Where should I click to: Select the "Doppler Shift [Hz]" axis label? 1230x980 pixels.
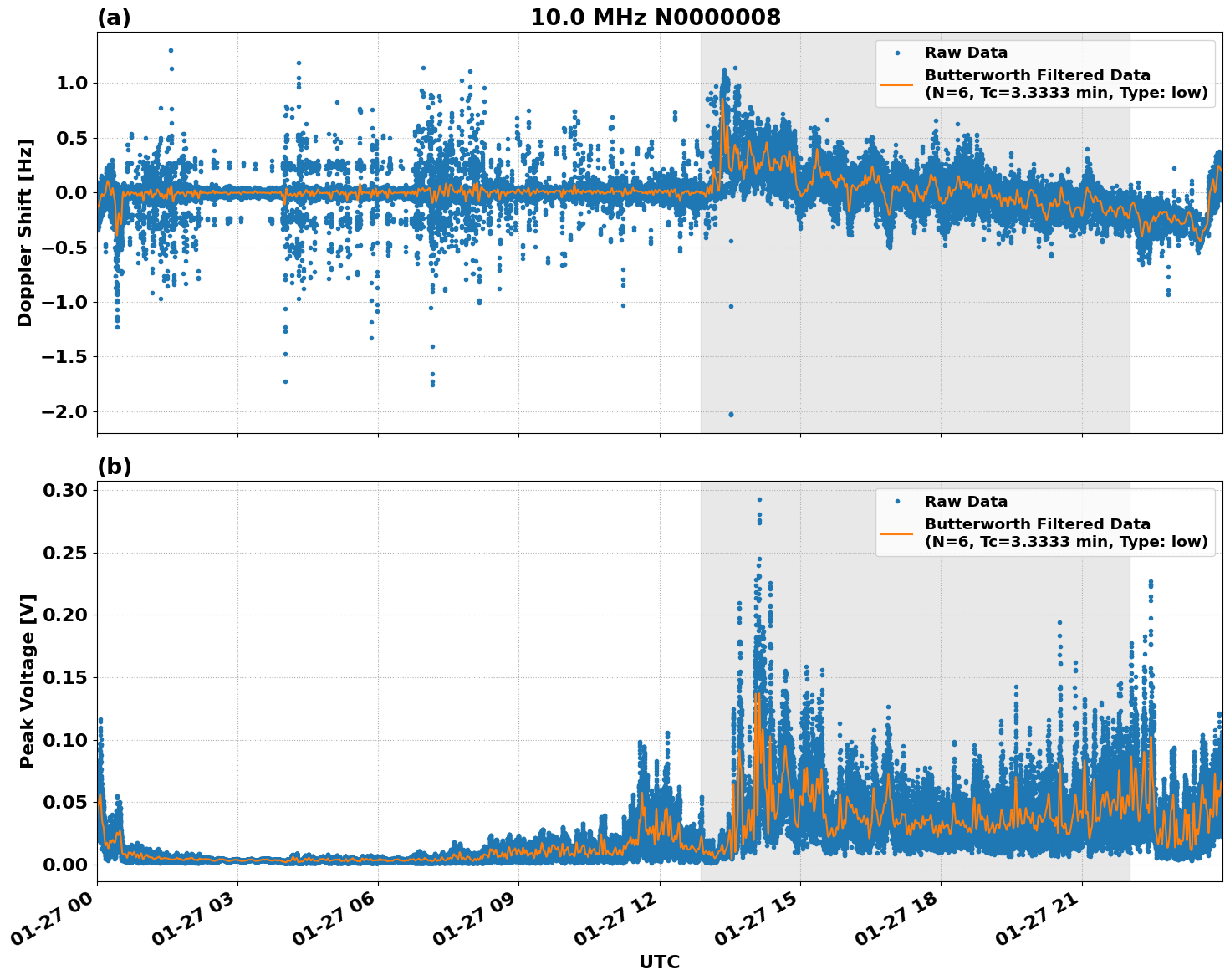click(26, 232)
